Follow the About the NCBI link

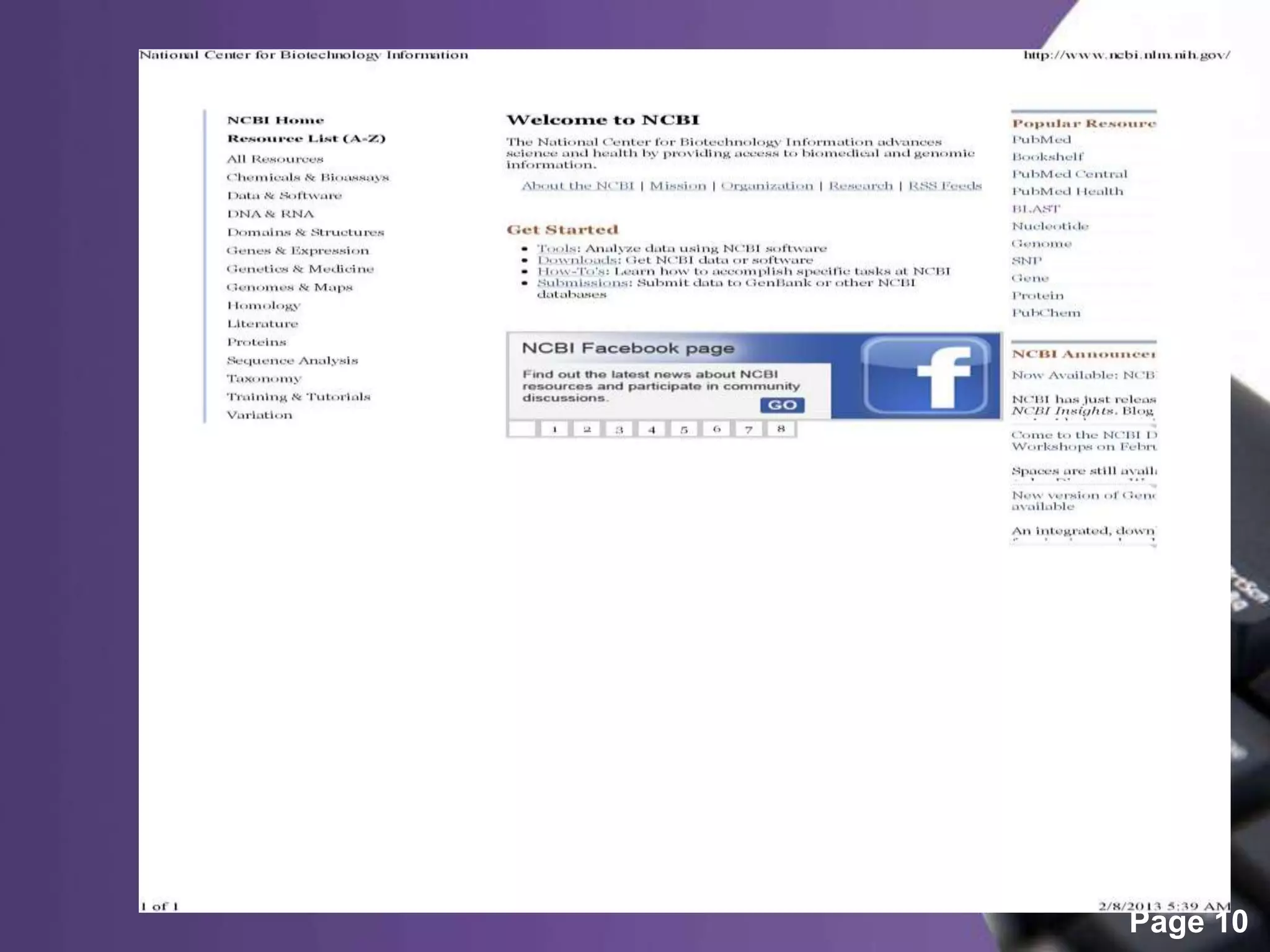tap(577, 186)
